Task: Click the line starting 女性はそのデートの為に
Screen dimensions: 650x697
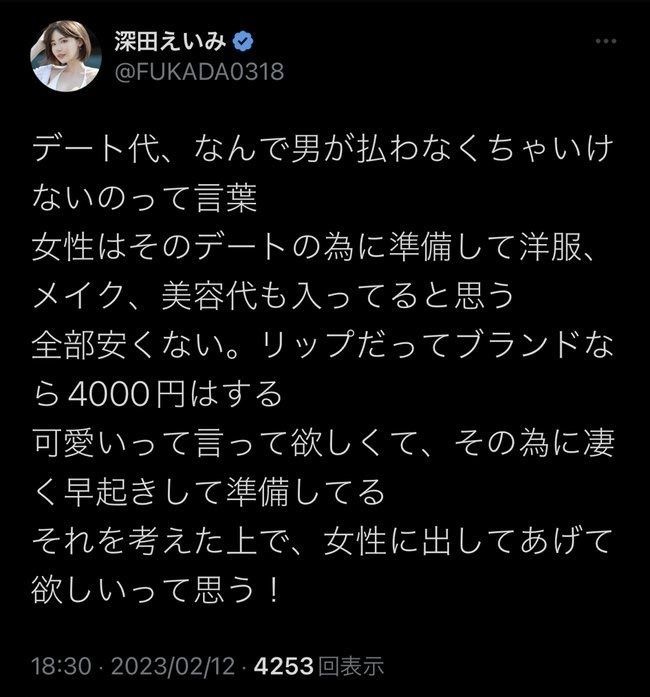Action: pyautogui.click(x=314, y=248)
